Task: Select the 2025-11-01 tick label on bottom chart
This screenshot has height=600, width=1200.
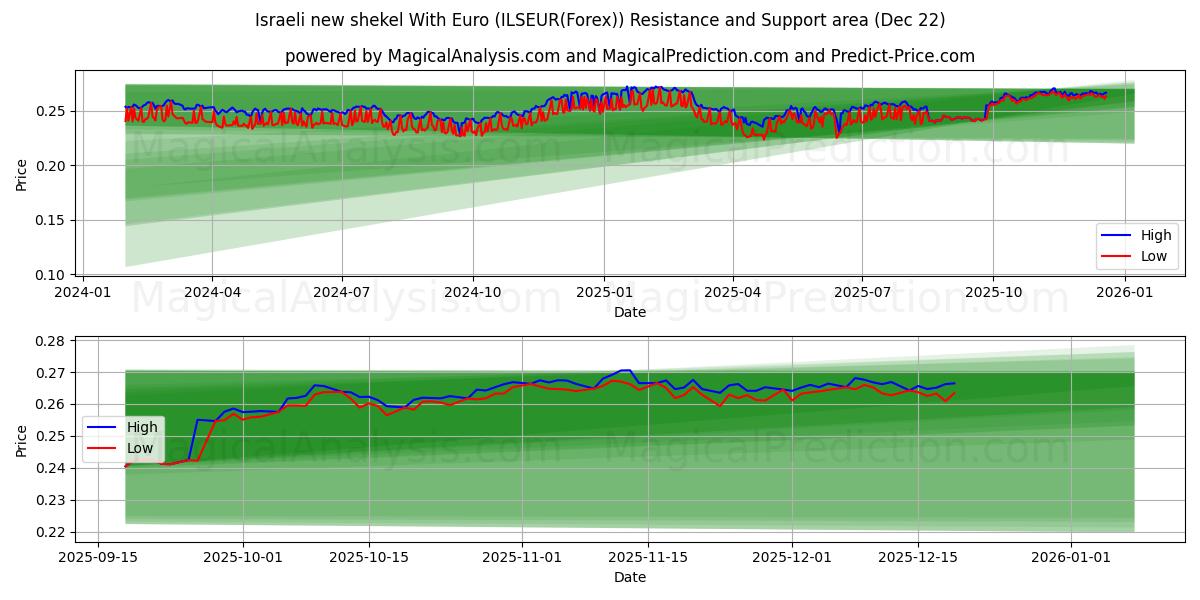Action: [522, 556]
